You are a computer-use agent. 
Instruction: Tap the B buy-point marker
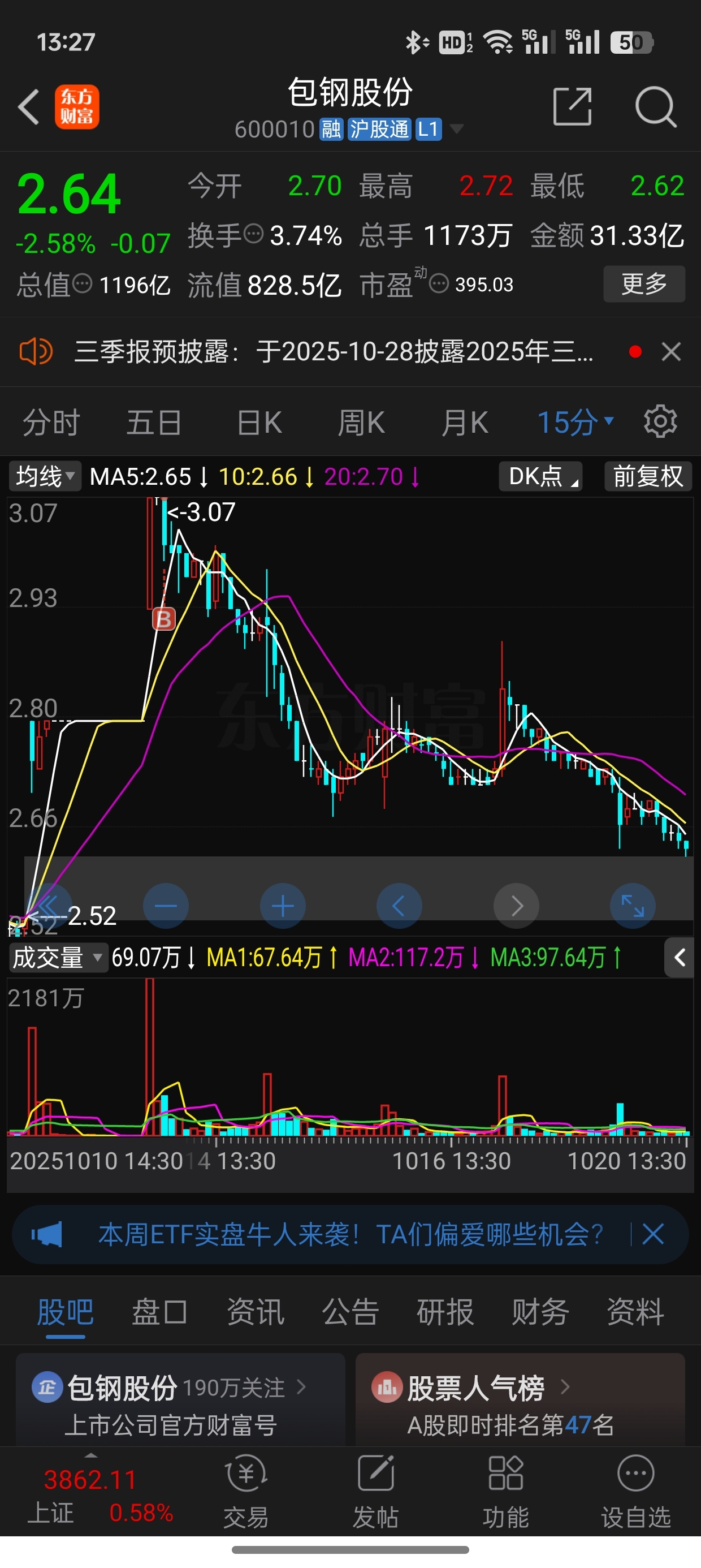164,619
